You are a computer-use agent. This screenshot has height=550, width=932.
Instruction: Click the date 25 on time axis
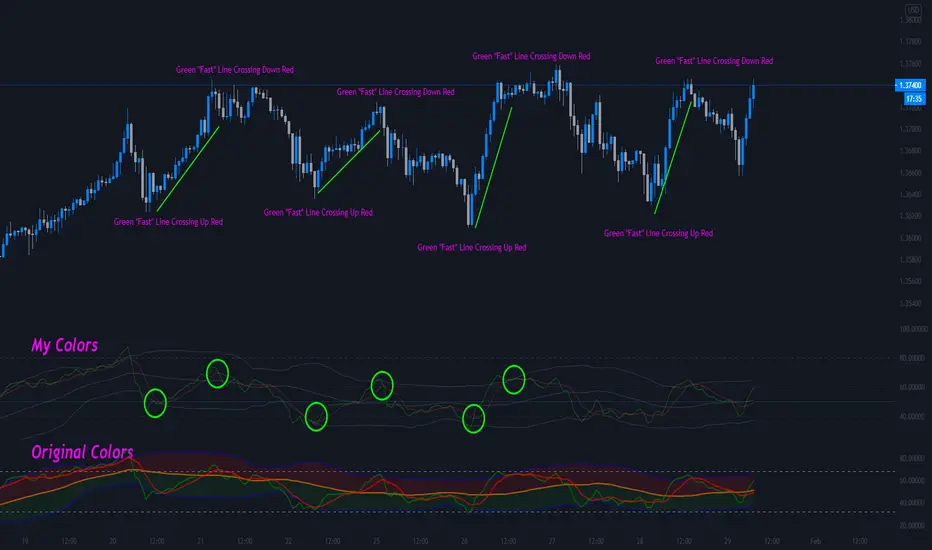click(x=376, y=541)
